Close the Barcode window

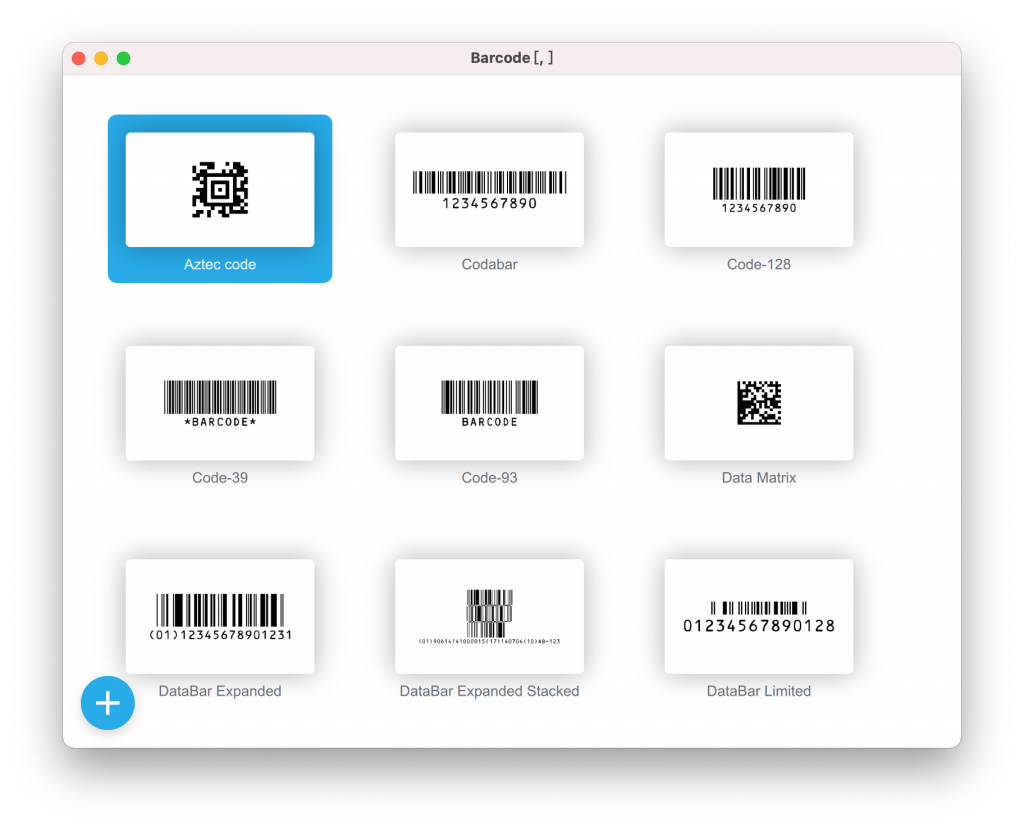(79, 58)
